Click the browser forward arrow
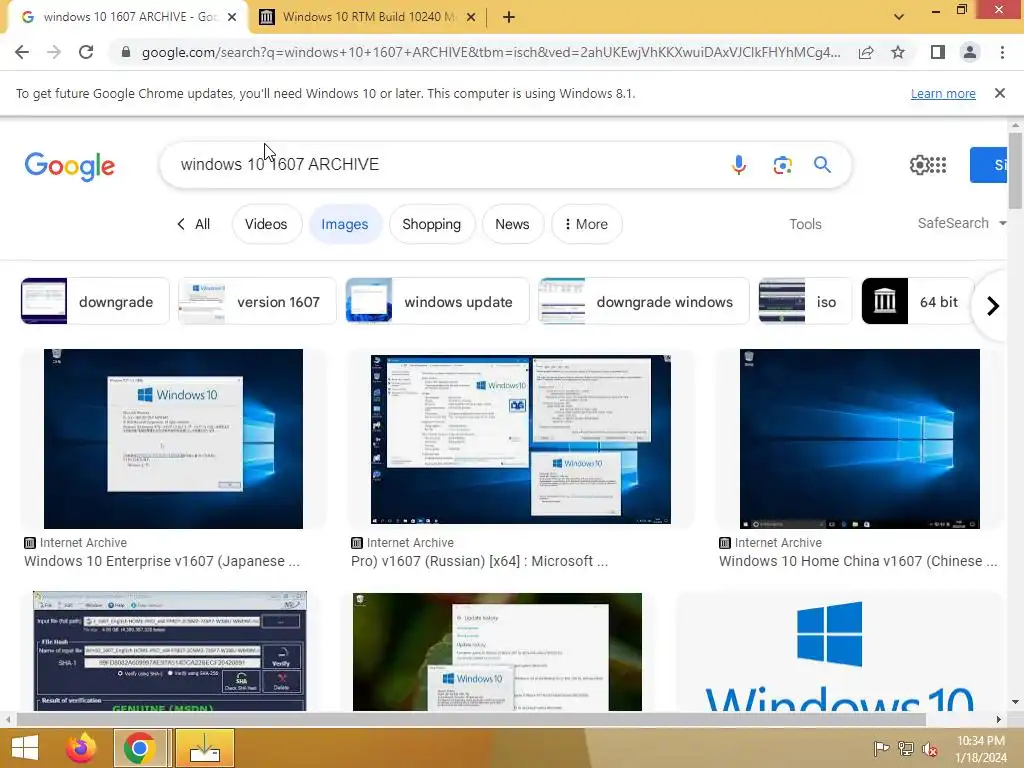This screenshot has width=1024, height=768. click(54, 52)
